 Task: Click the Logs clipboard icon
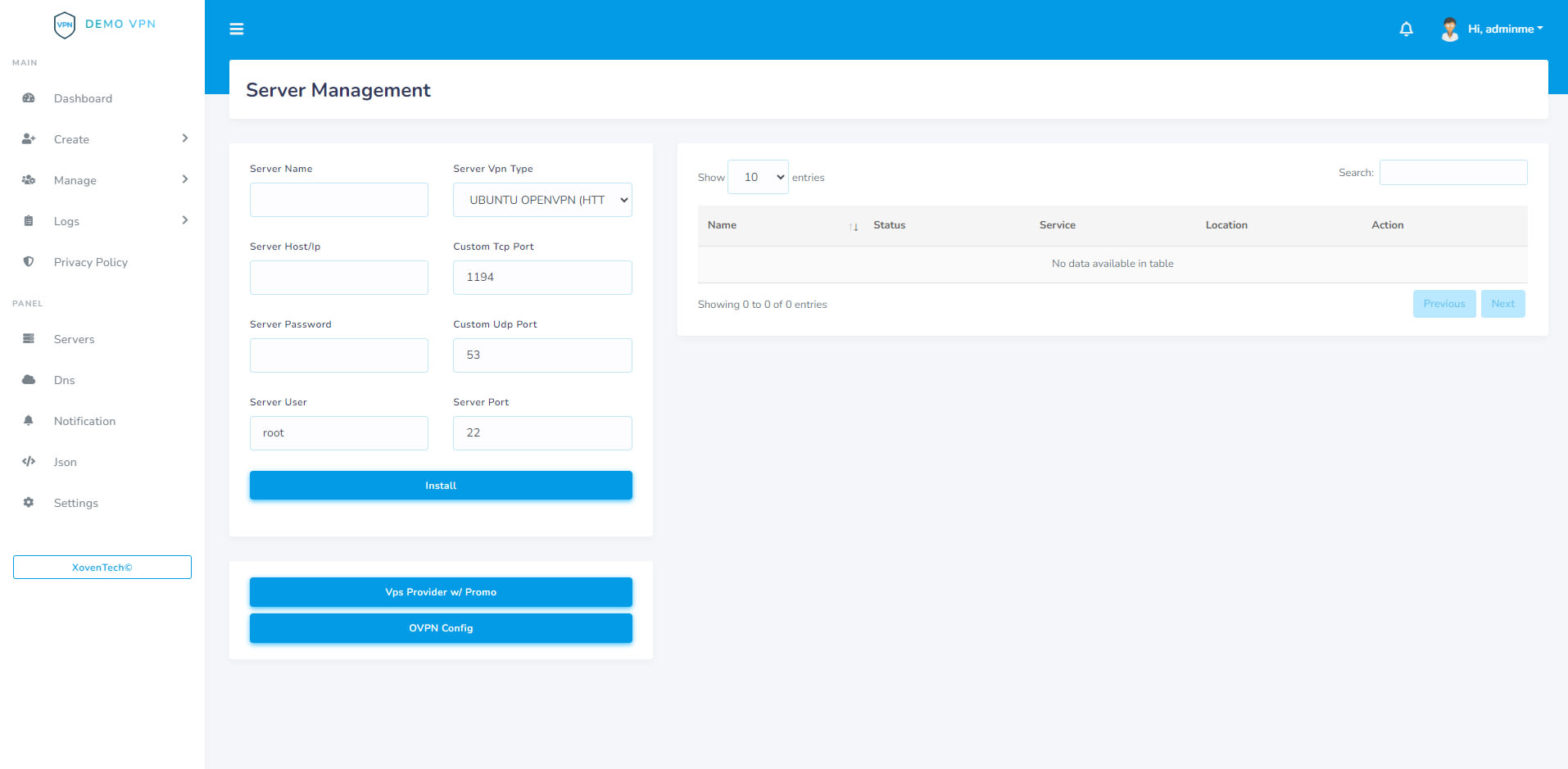point(29,221)
